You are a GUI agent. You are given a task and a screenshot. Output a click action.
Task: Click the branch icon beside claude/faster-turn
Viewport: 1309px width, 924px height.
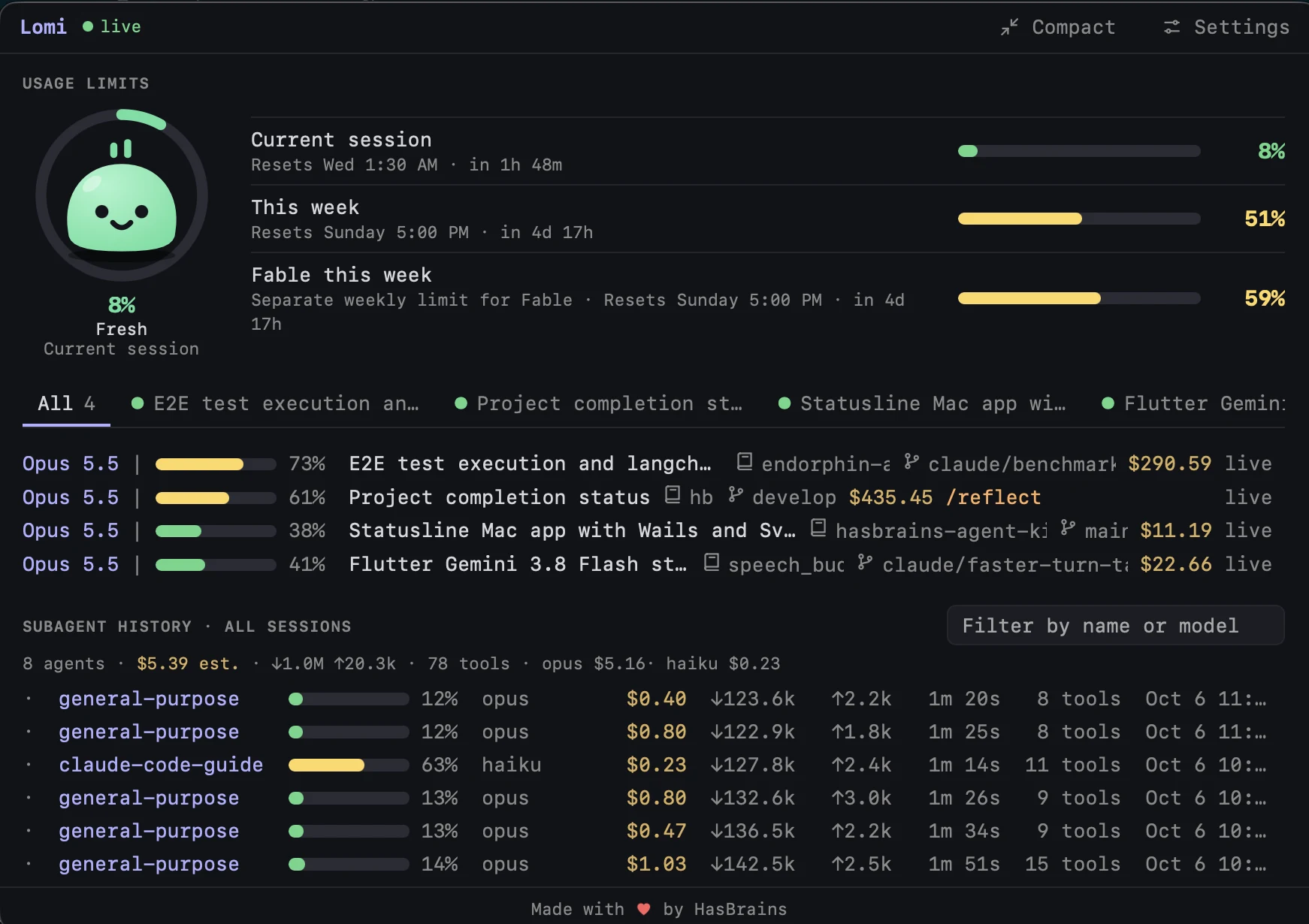pyautogui.click(x=865, y=562)
